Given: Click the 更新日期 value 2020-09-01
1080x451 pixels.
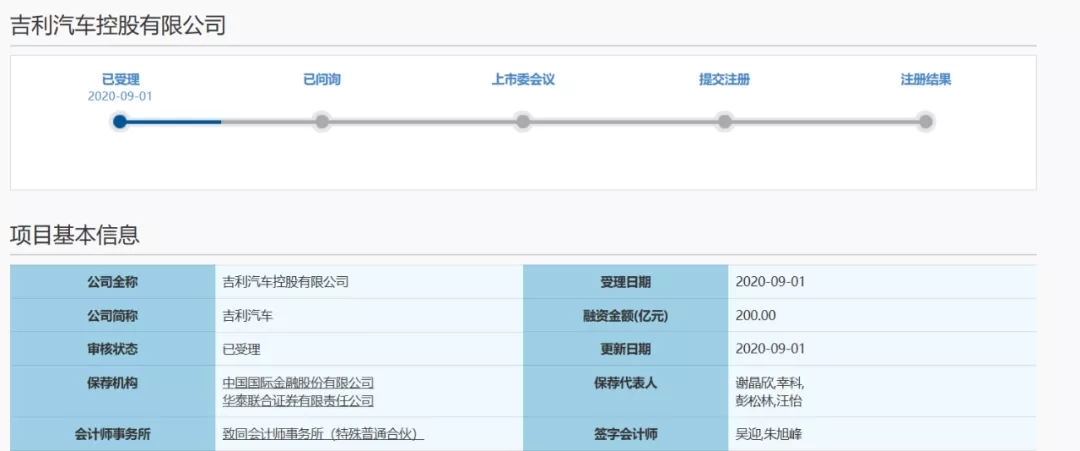Looking at the screenshot, I should click(x=770, y=349).
